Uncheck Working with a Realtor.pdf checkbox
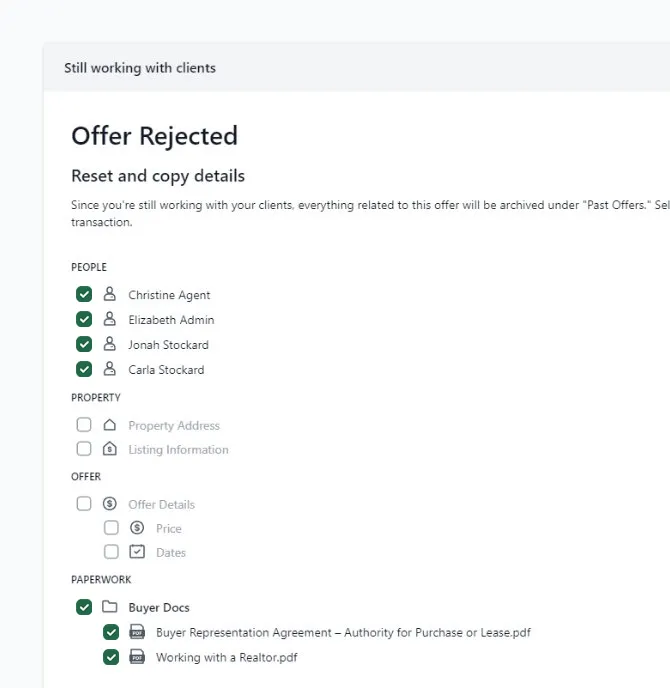The image size is (670, 688). pyautogui.click(x=111, y=657)
